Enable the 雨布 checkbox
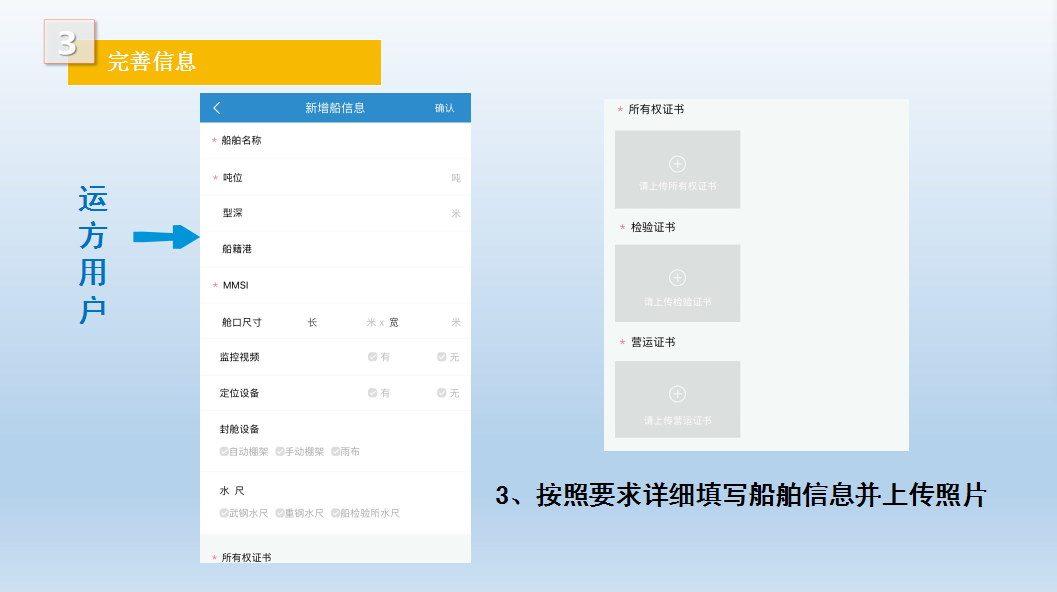1057x592 pixels. [336, 452]
